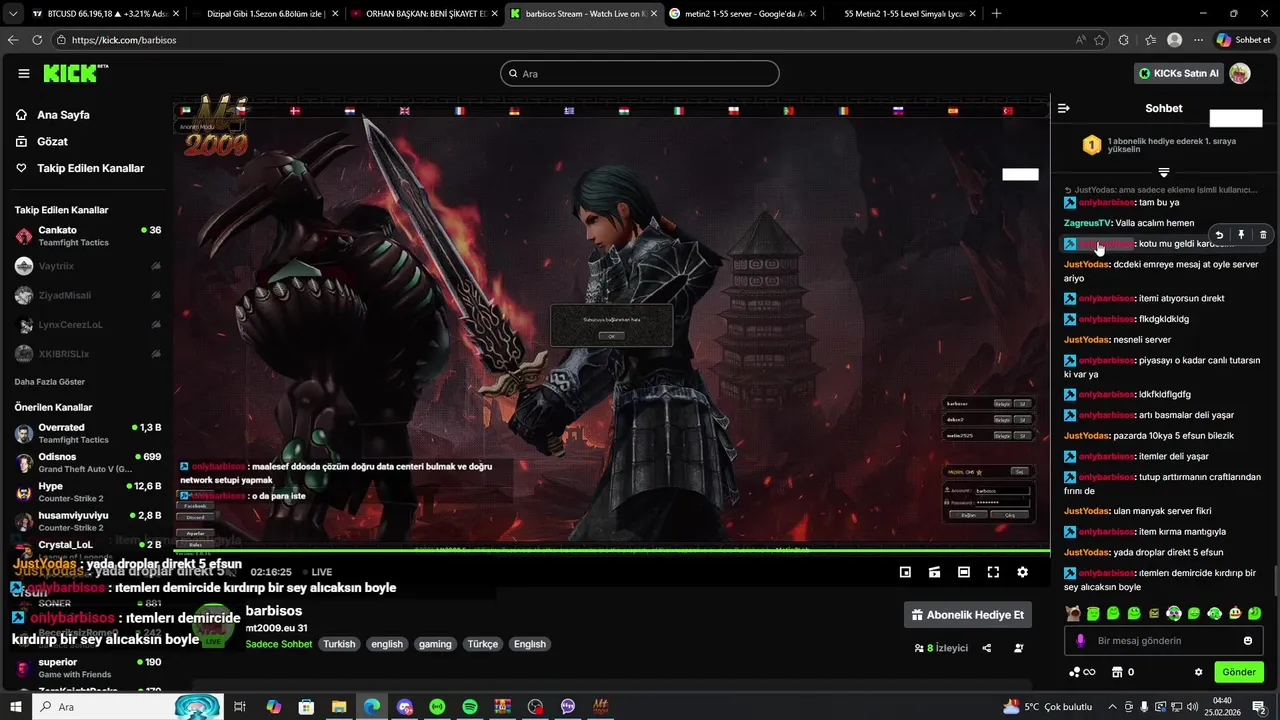Viewport: 1280px width, 720px height.
Task: Open the emoji picker in chat input
Action: (x=1248, y=641)
